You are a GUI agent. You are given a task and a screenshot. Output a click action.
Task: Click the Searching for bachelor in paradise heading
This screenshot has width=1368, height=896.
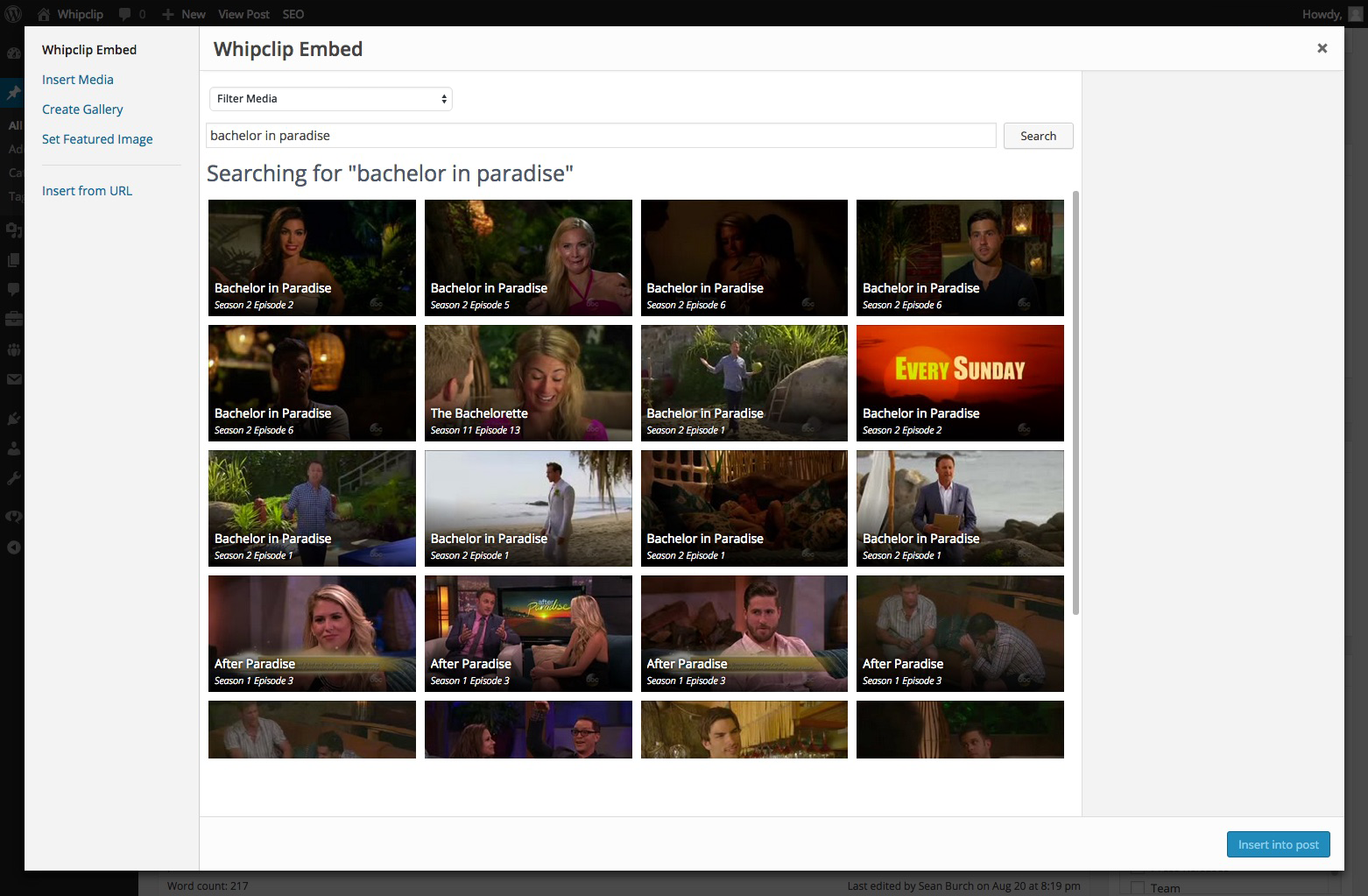pyautogui.click(x=390, y=173)
